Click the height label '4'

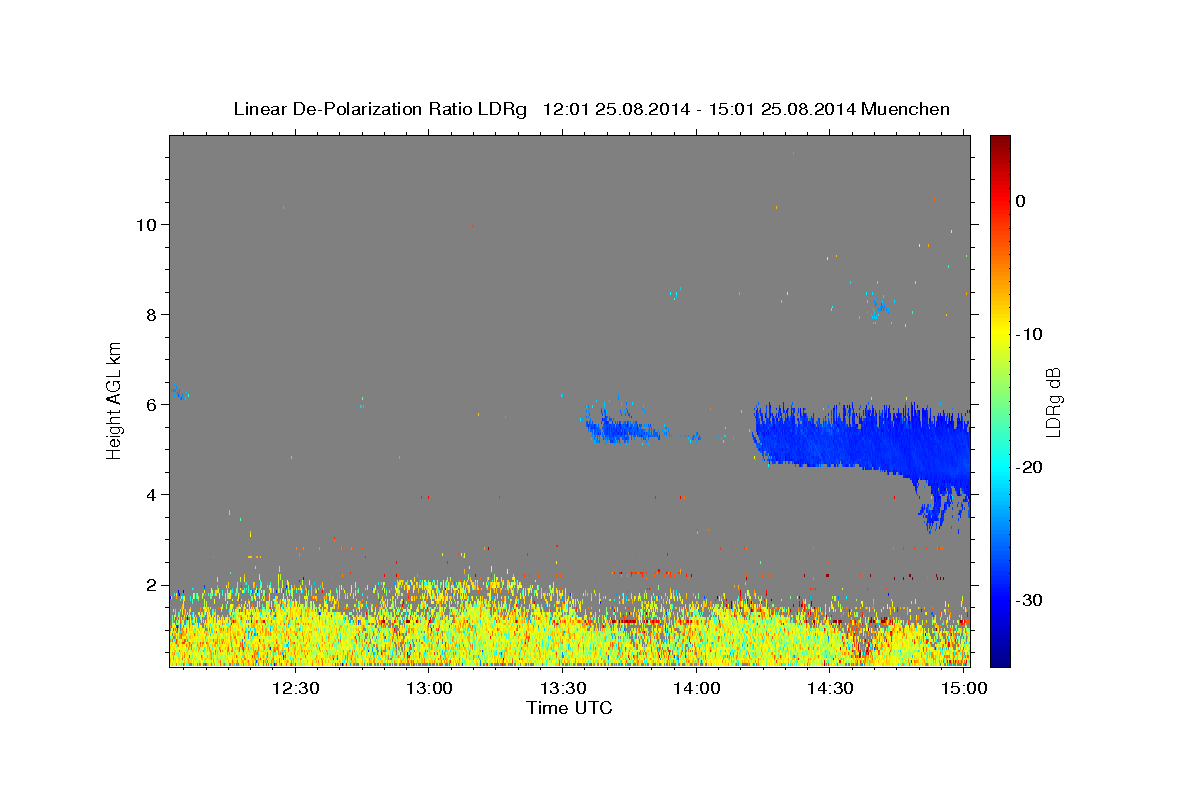point(153,495)
